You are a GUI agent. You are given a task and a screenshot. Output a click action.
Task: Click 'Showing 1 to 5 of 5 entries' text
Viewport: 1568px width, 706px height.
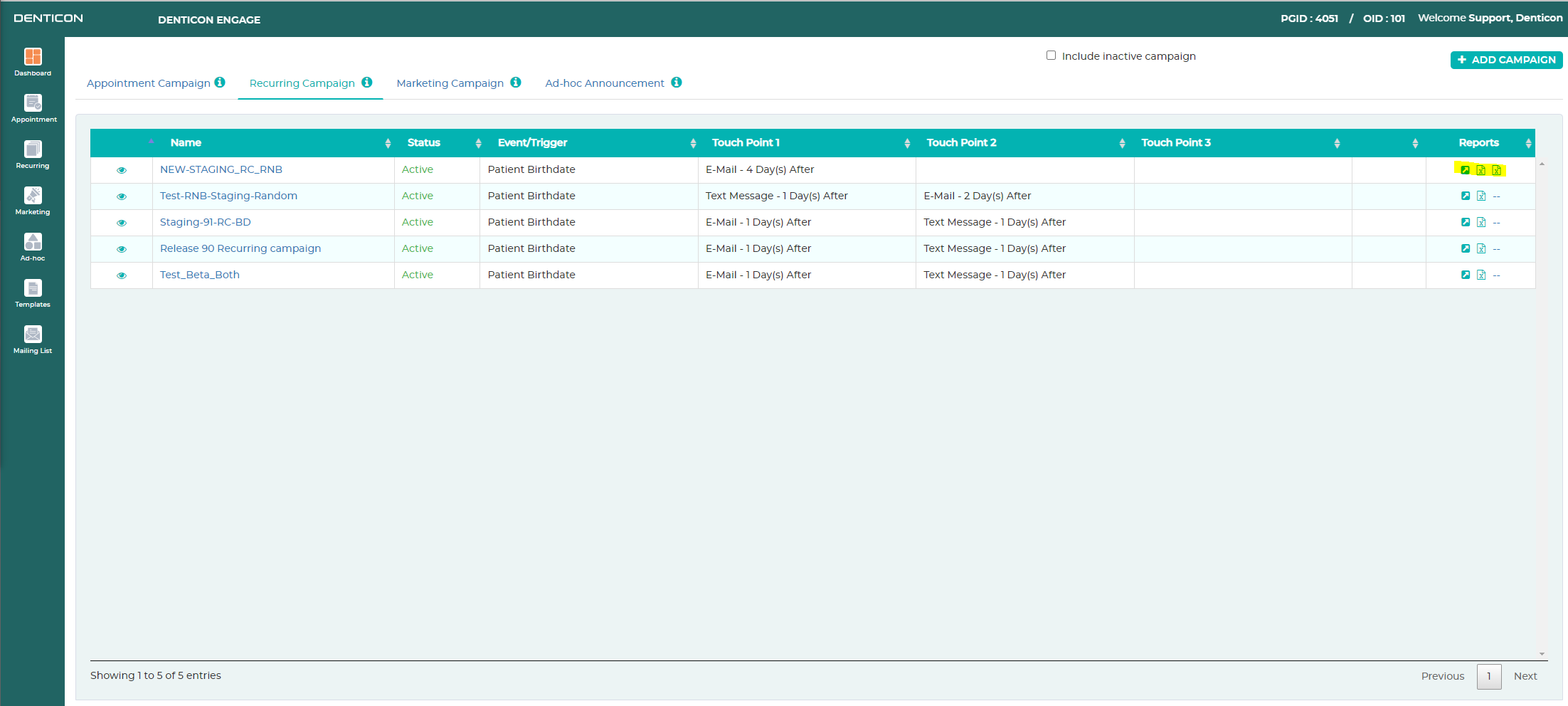point(156,675)
